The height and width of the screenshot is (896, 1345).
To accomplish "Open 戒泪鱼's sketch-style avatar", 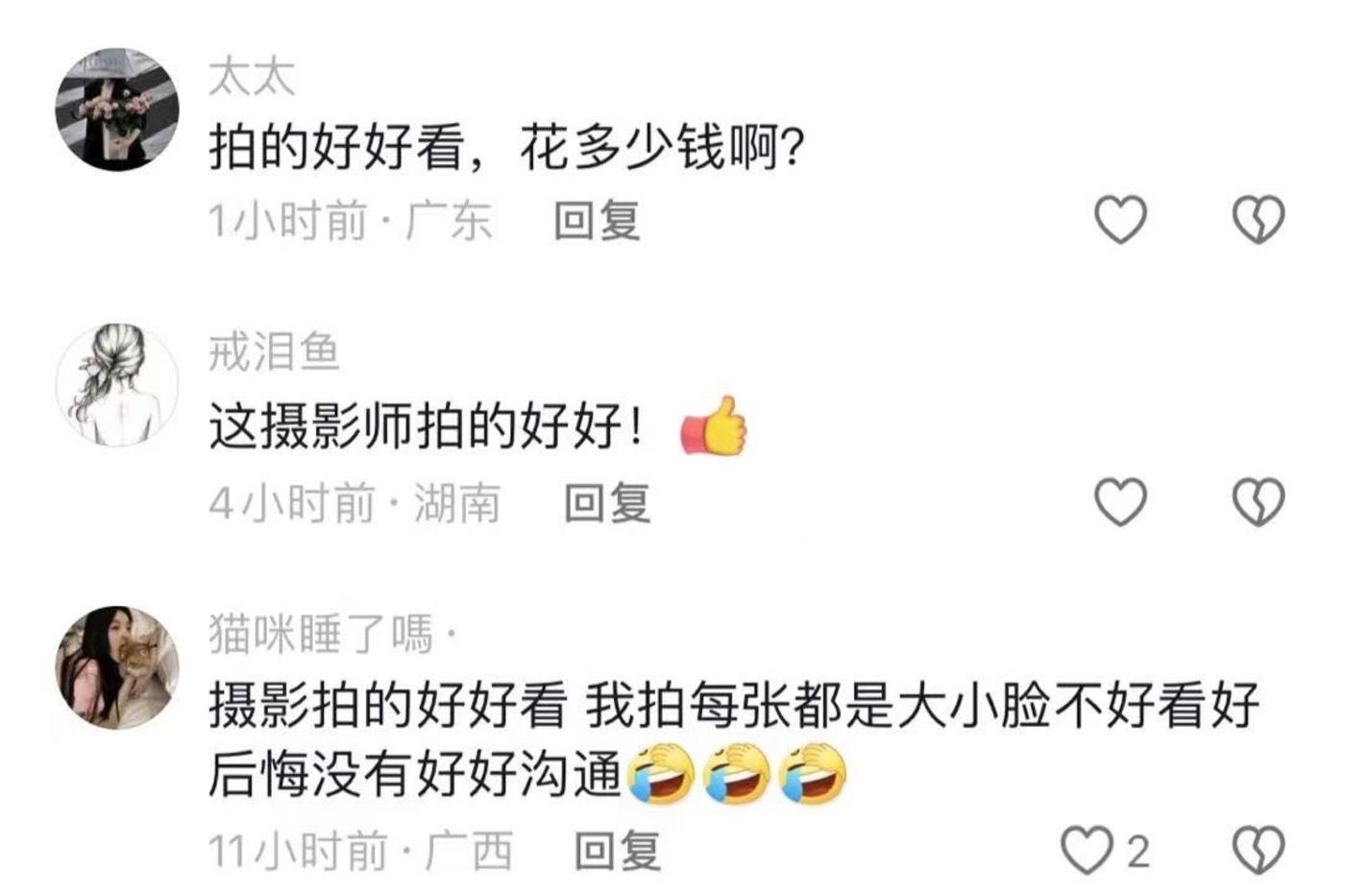I will coord(117,384).
